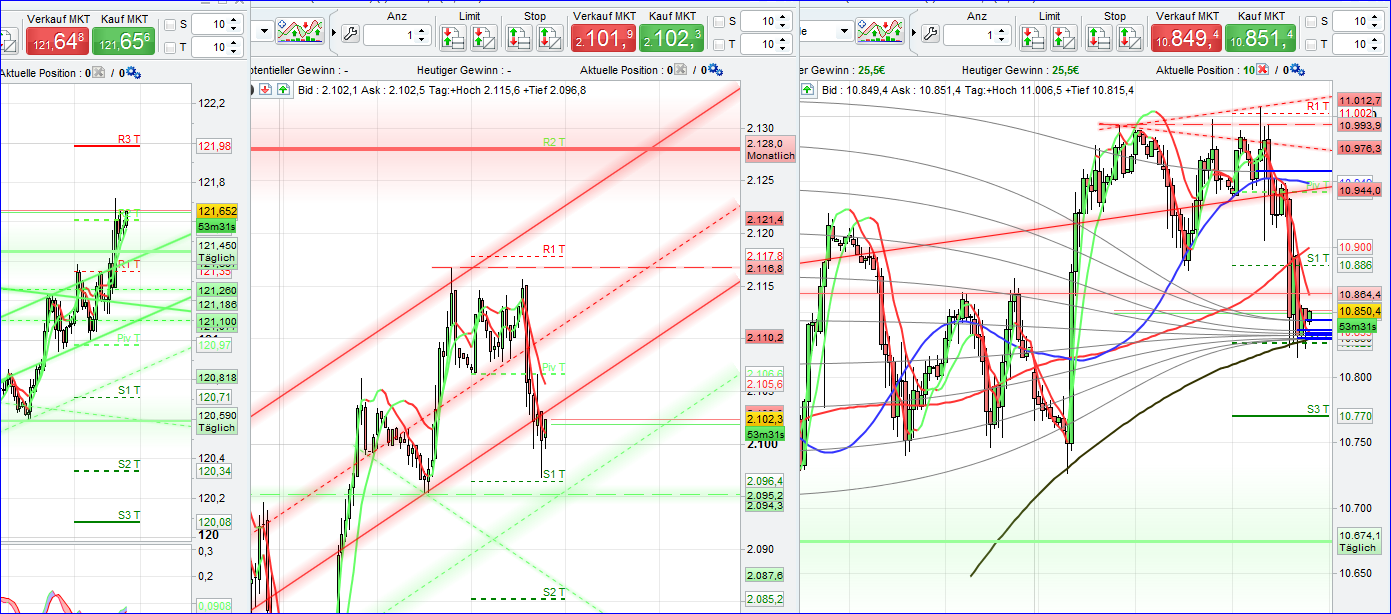The image size is (1391, 614).
Task: Click the Buy Stop order icon on the middle chart
Action: click(518, 38)
